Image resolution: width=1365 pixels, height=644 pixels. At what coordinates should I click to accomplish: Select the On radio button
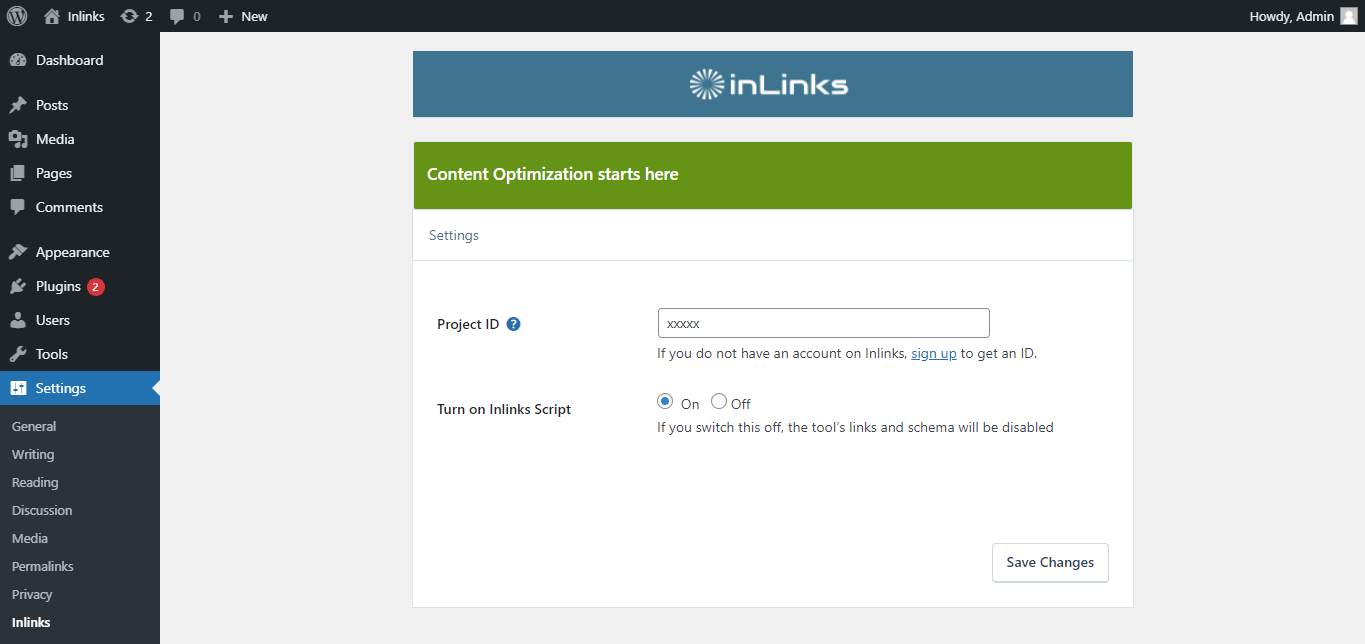[x=665, y=401]
